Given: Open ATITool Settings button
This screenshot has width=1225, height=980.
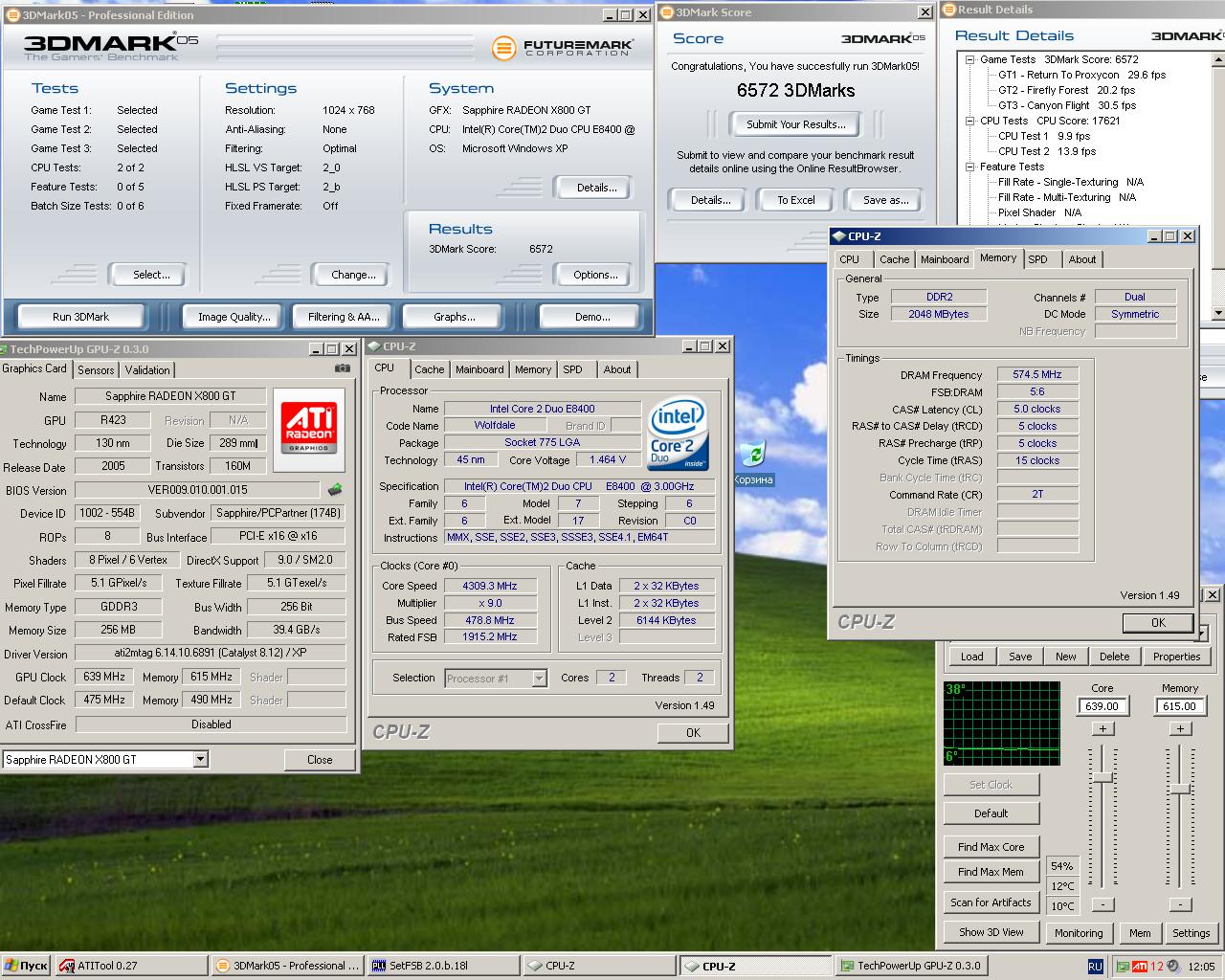Looking at the screenshot, I should (1191, 933).
